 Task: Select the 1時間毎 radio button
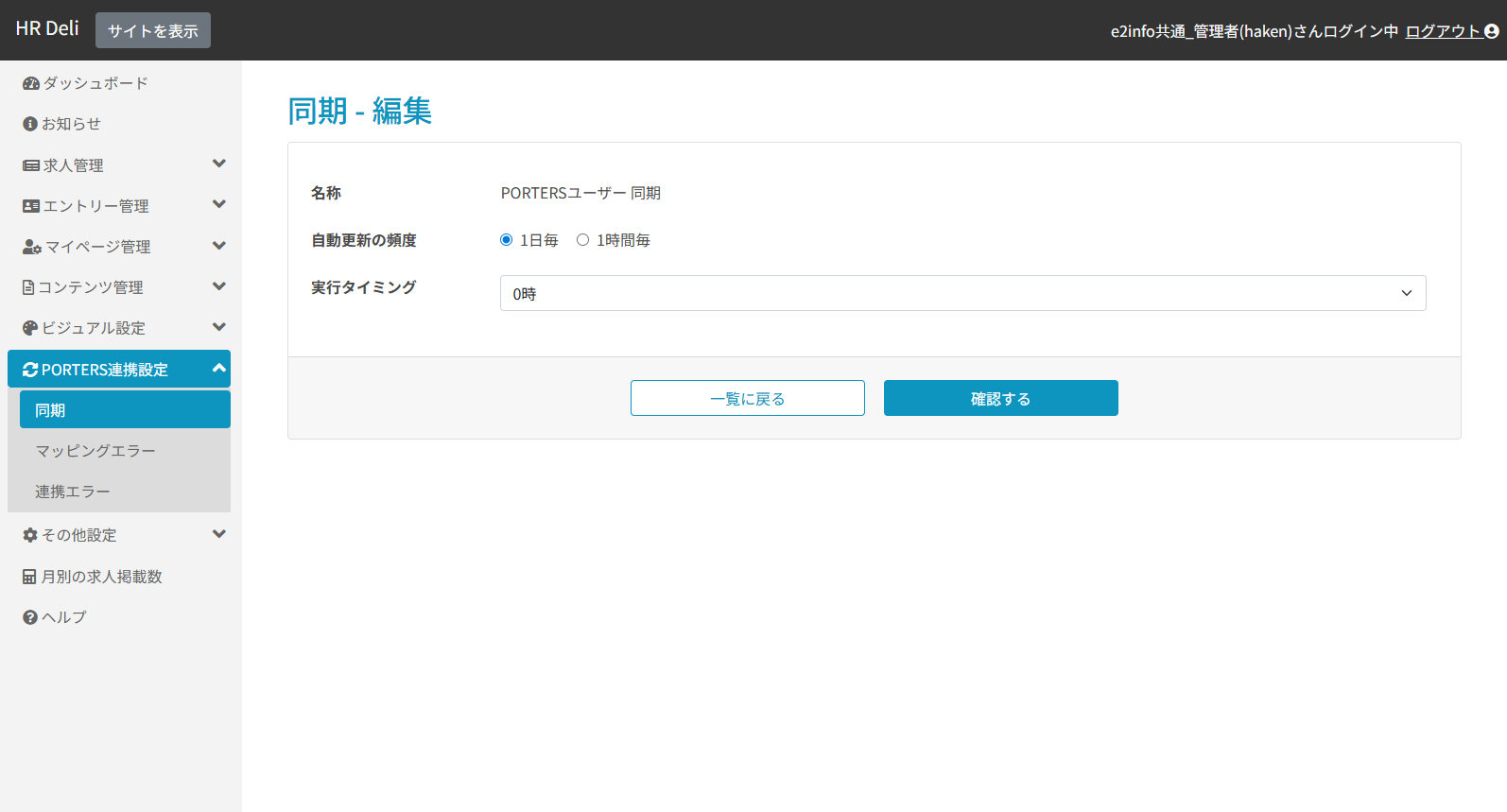point(583,240)
